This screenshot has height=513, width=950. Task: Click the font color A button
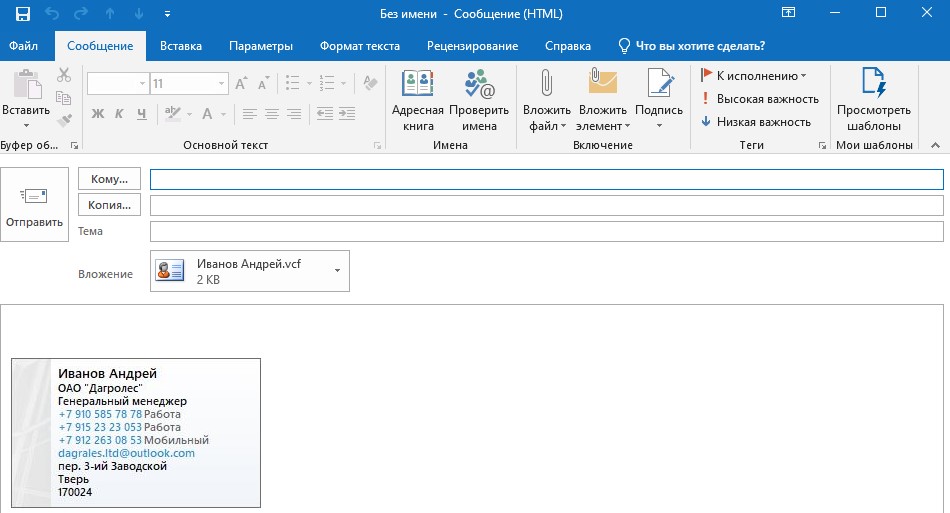pyautogui.click(x=207, y=113)
